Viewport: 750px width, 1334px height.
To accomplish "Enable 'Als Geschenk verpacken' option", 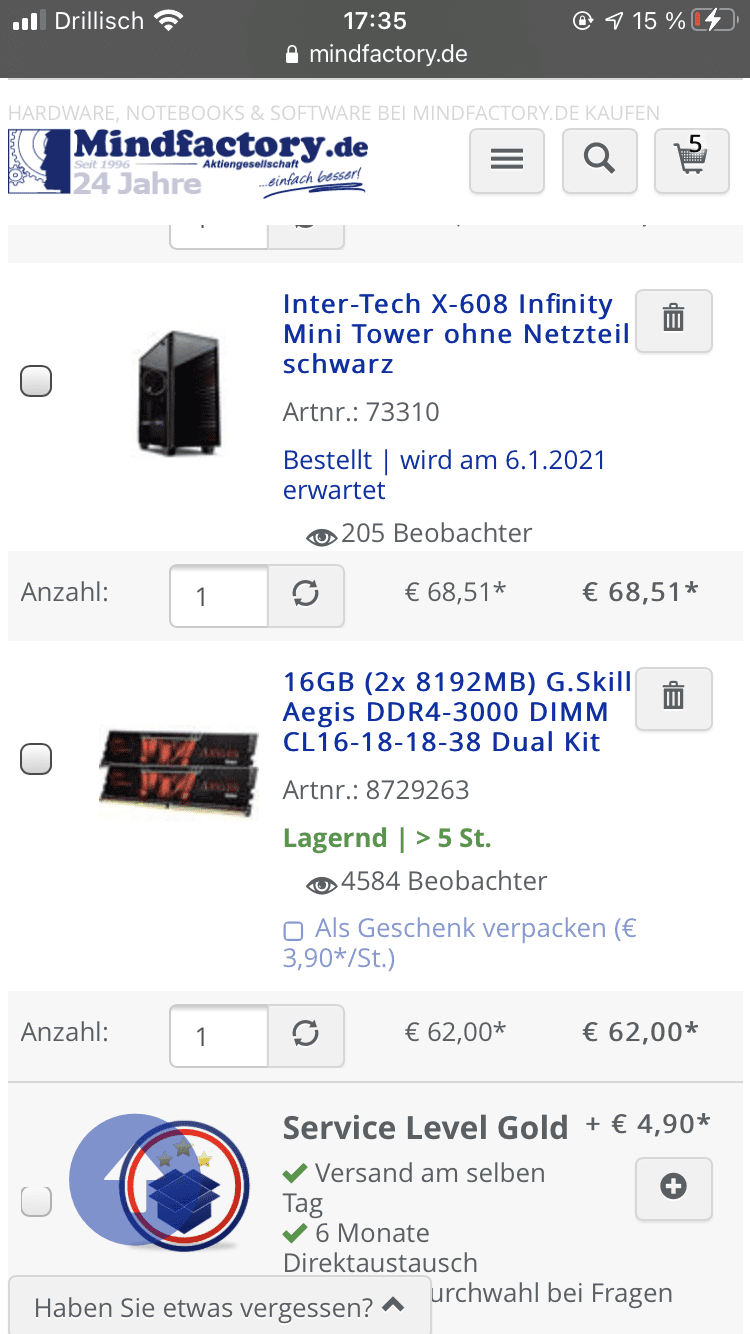I will (x=294, y=931).
